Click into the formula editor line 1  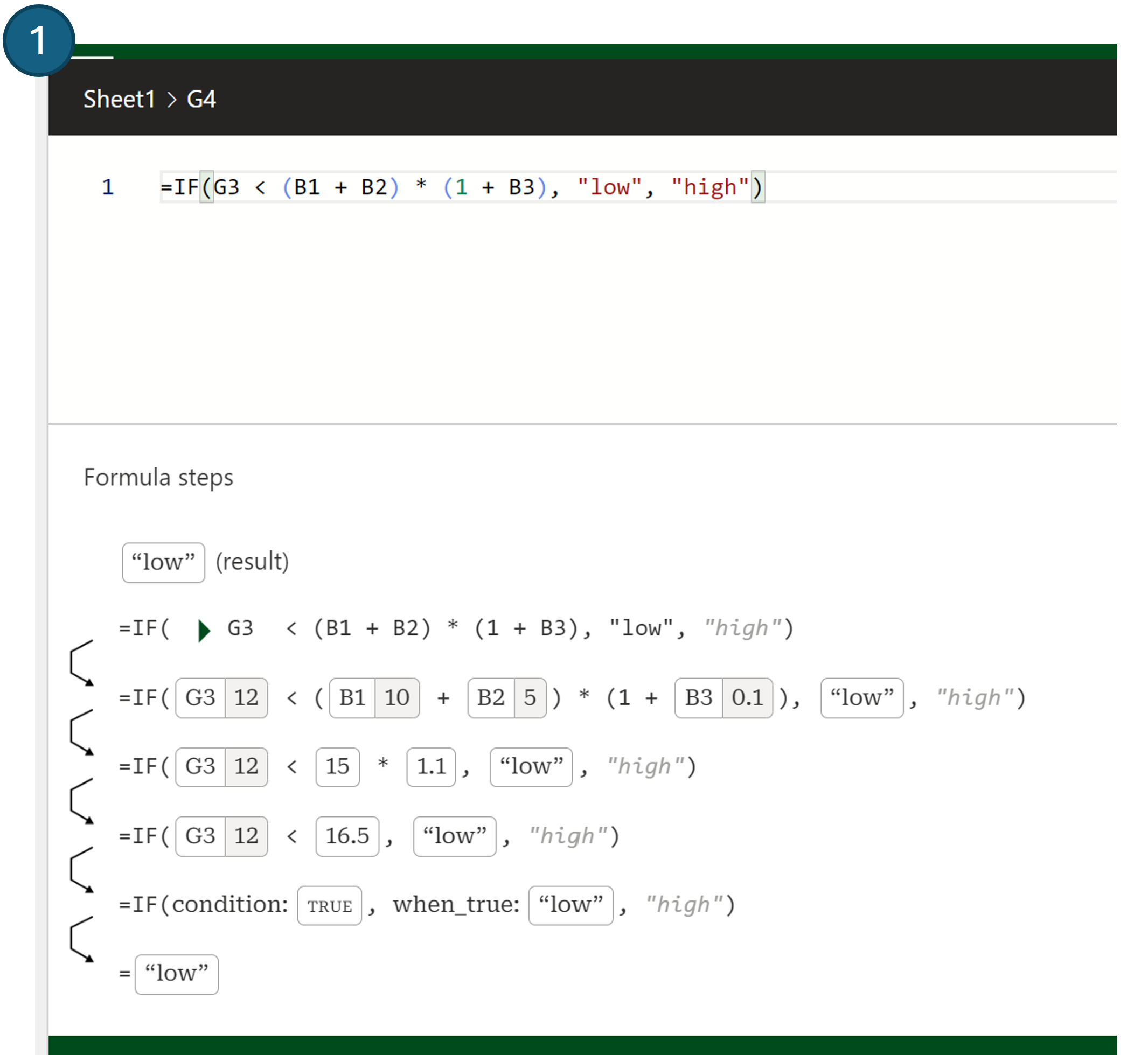638,187
